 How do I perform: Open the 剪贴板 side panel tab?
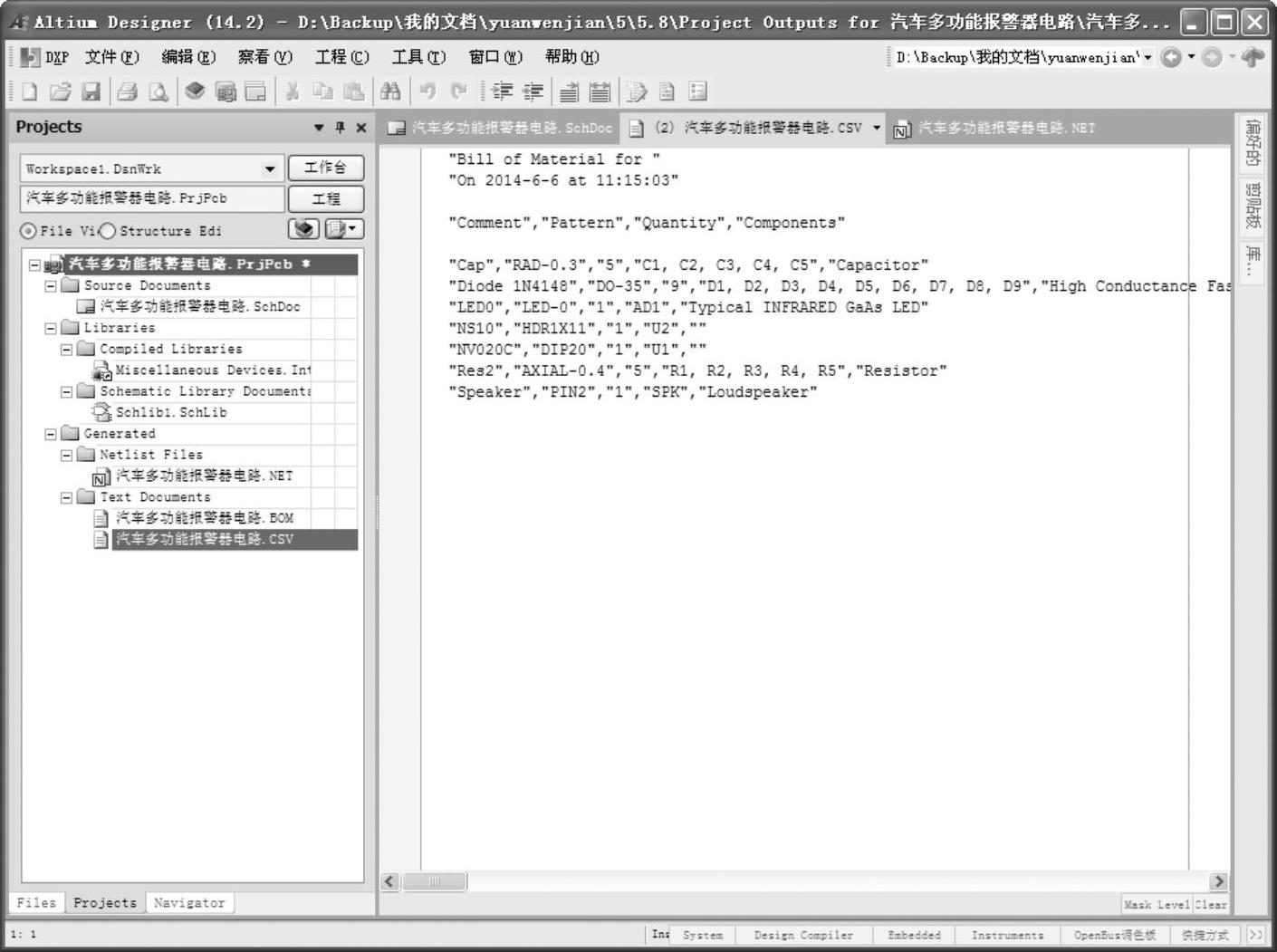(1253, 206)
